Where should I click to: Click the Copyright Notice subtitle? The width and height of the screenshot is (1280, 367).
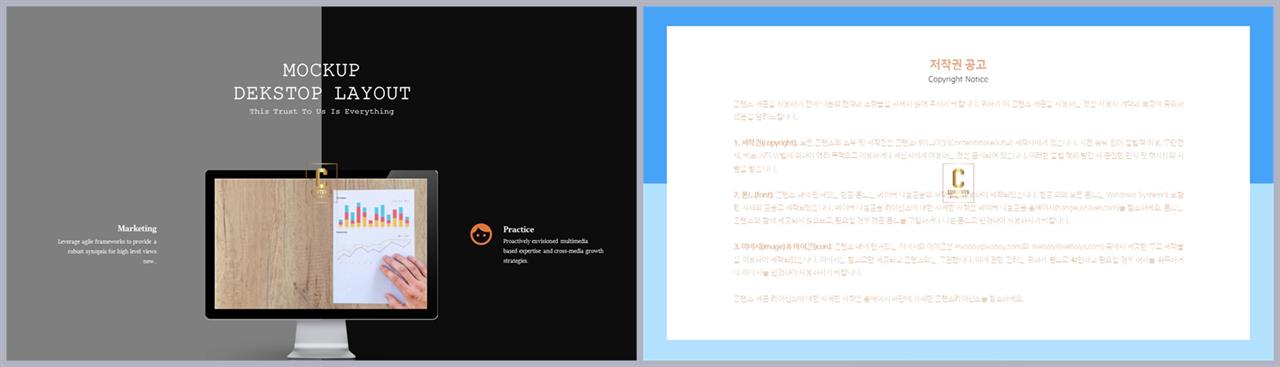click(x=958, y=78)
